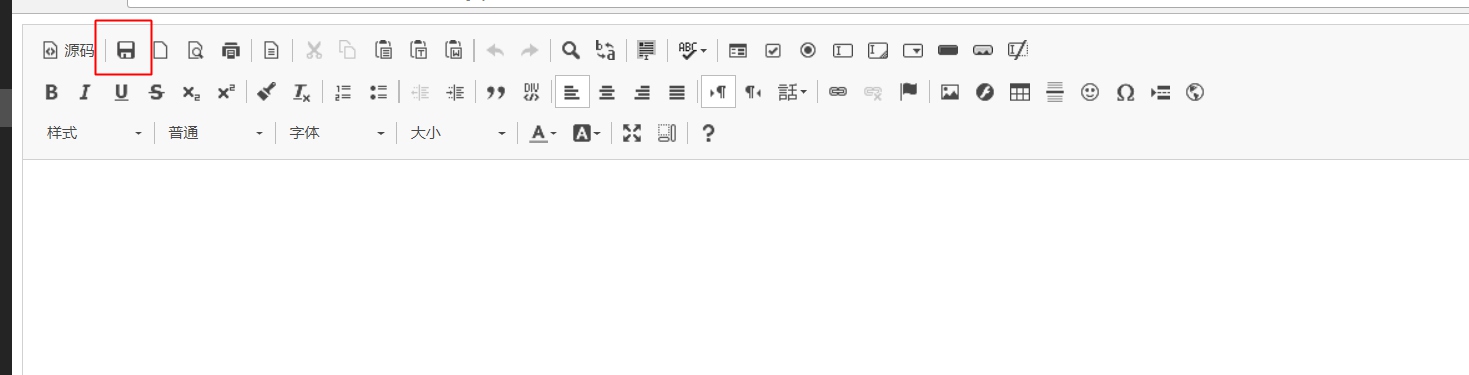The image size is (1469, 375).
Task: Apply block quote formatting
Action: 495,92
